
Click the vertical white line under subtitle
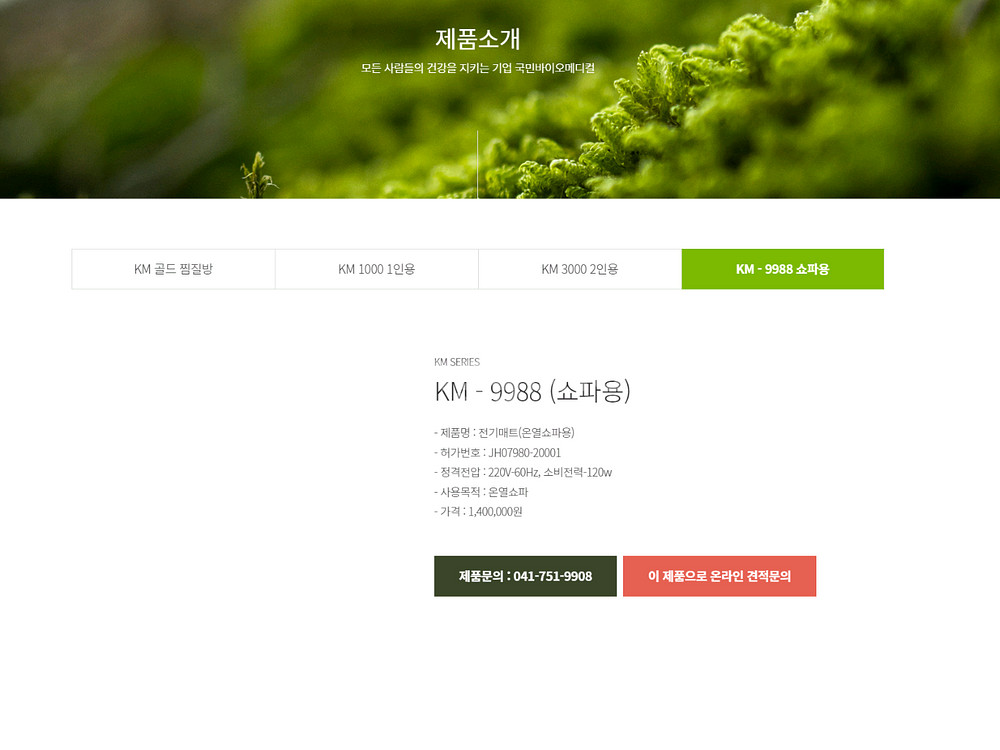pos(478,165)
